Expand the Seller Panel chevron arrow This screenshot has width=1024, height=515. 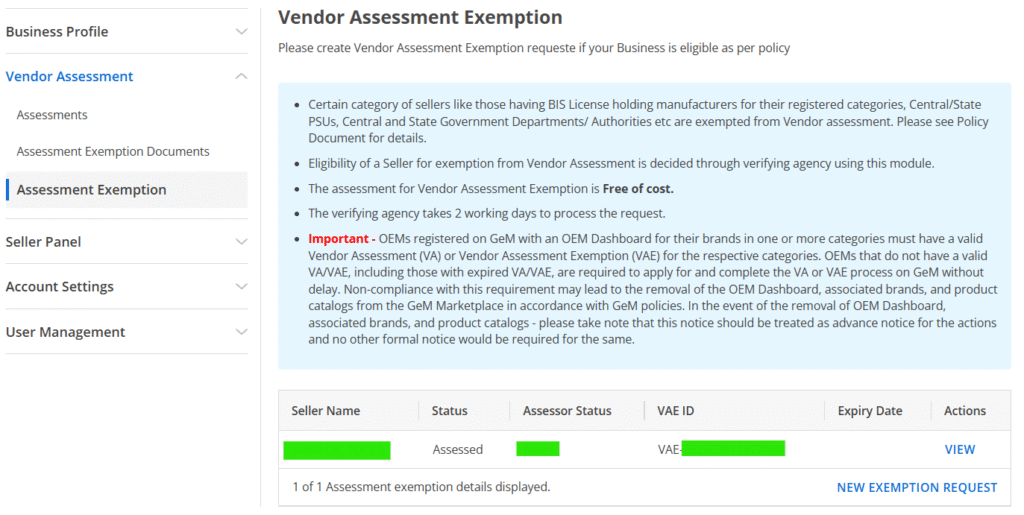240,242
